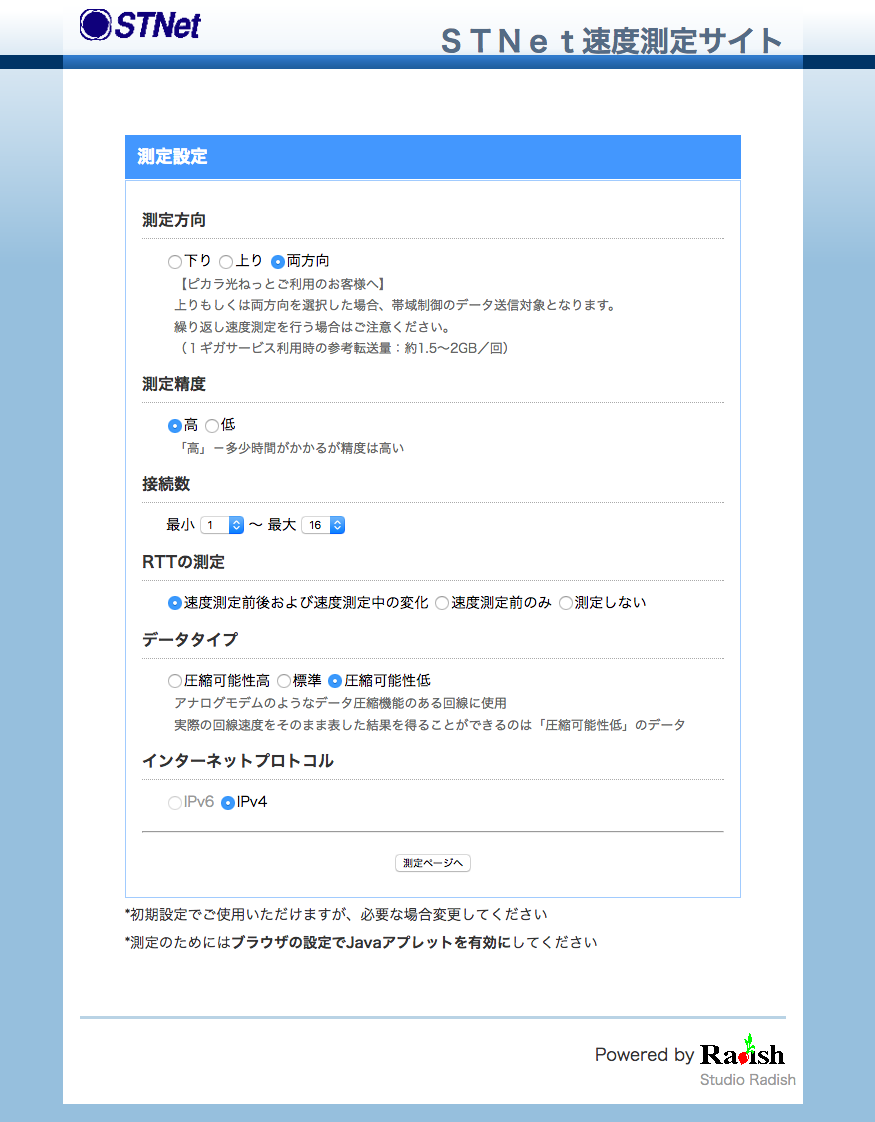Click the アナログモデム data compression note
This screenshot has width=875, height=1122.
tap(341, 703)
